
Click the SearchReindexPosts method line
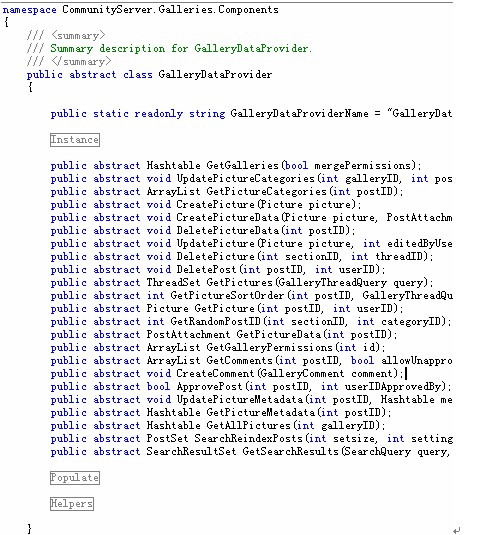(251, 438)
